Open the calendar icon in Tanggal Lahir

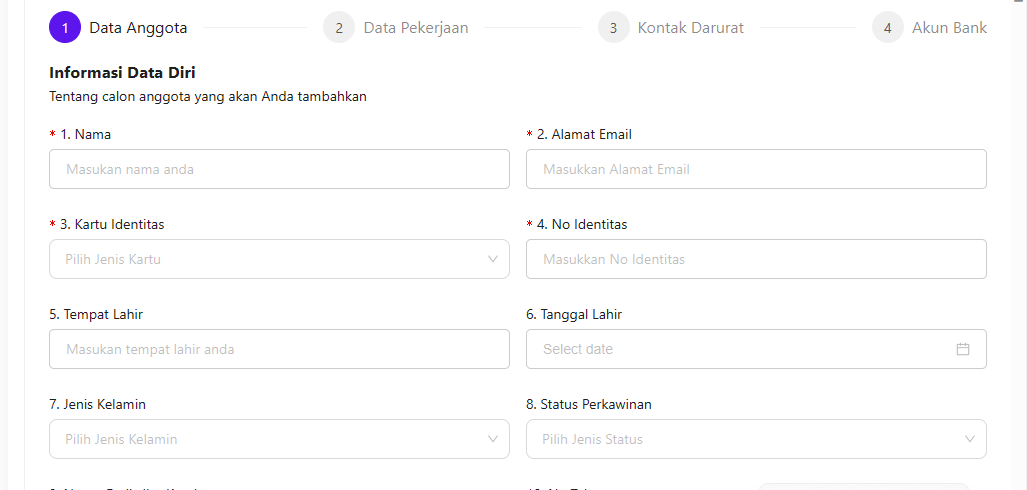tap(963, 349)
